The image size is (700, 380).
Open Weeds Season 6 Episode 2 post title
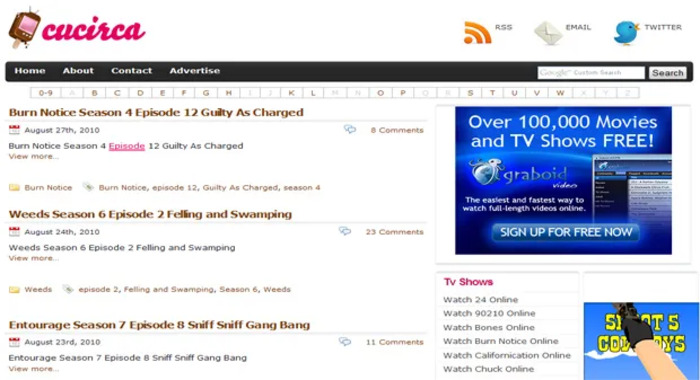(150, 214)
